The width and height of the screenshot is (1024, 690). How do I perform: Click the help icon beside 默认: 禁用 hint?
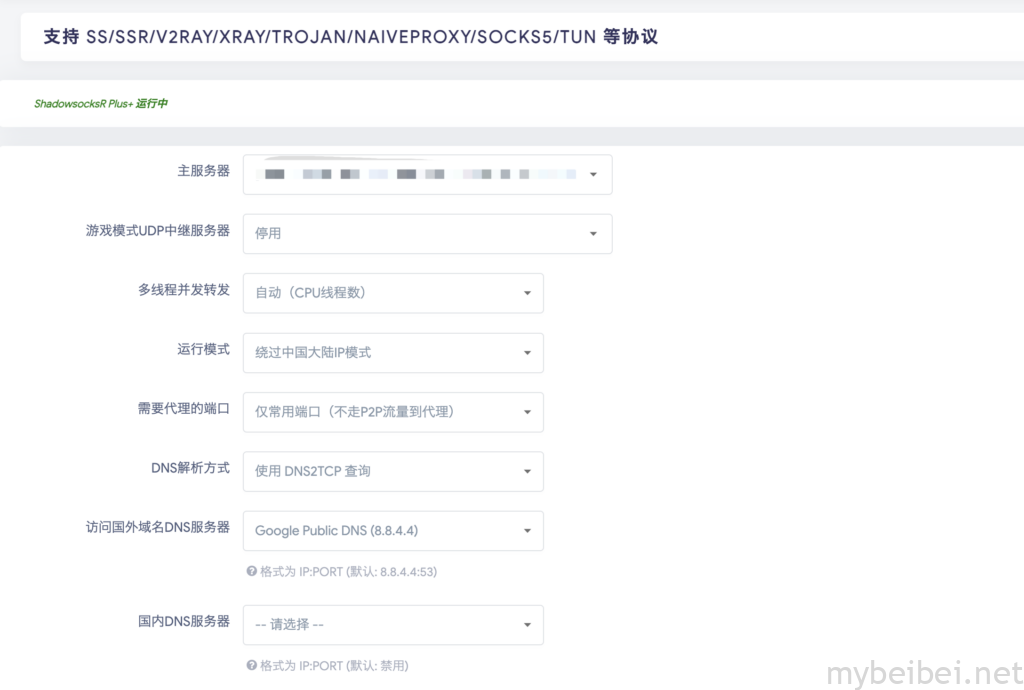click(252, 666)
